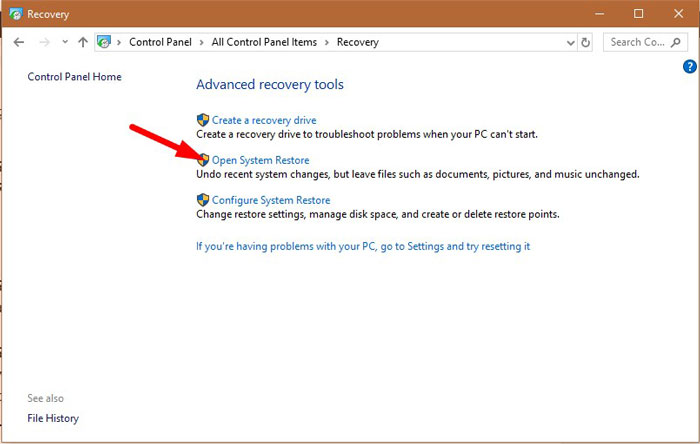Click the Recovery title bar icon
Viewport: 700px width, 444px height.
[16, 14]
